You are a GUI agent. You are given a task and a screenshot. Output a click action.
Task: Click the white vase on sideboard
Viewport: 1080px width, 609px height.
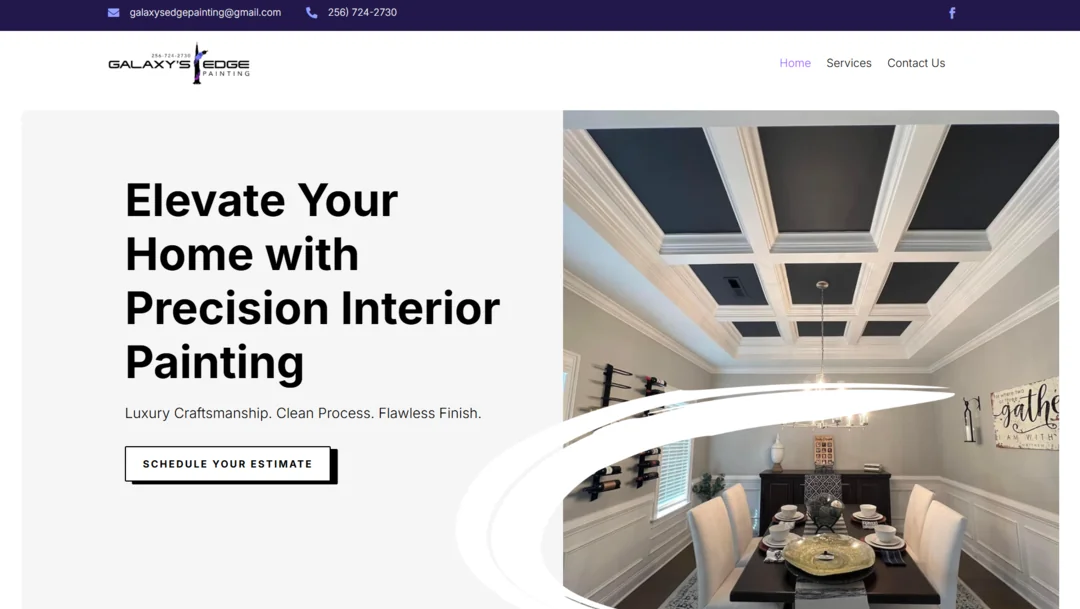pos(778,452)
